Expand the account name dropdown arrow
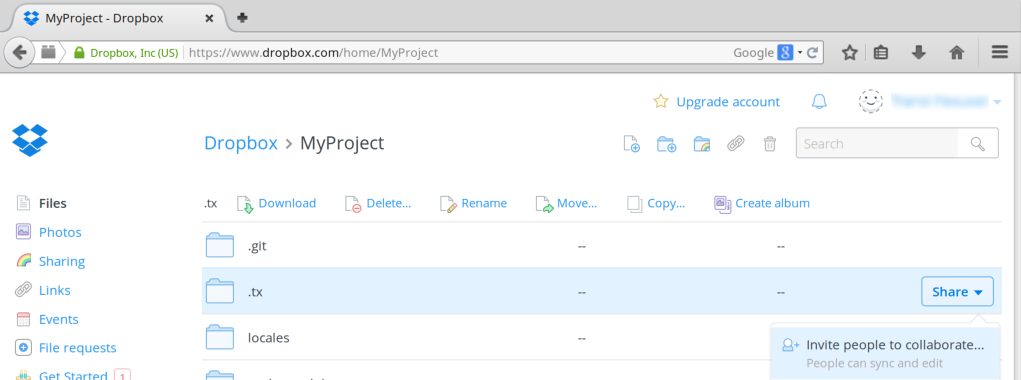This screenshot has height=380, width=1021. [997, 102]
